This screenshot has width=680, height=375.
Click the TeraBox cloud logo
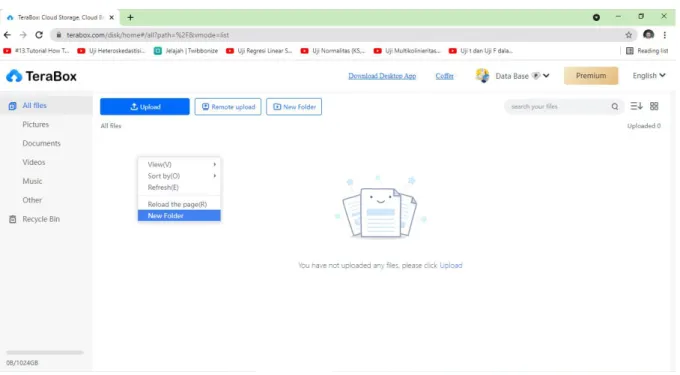pyautogui.click(x=14, y=76)
